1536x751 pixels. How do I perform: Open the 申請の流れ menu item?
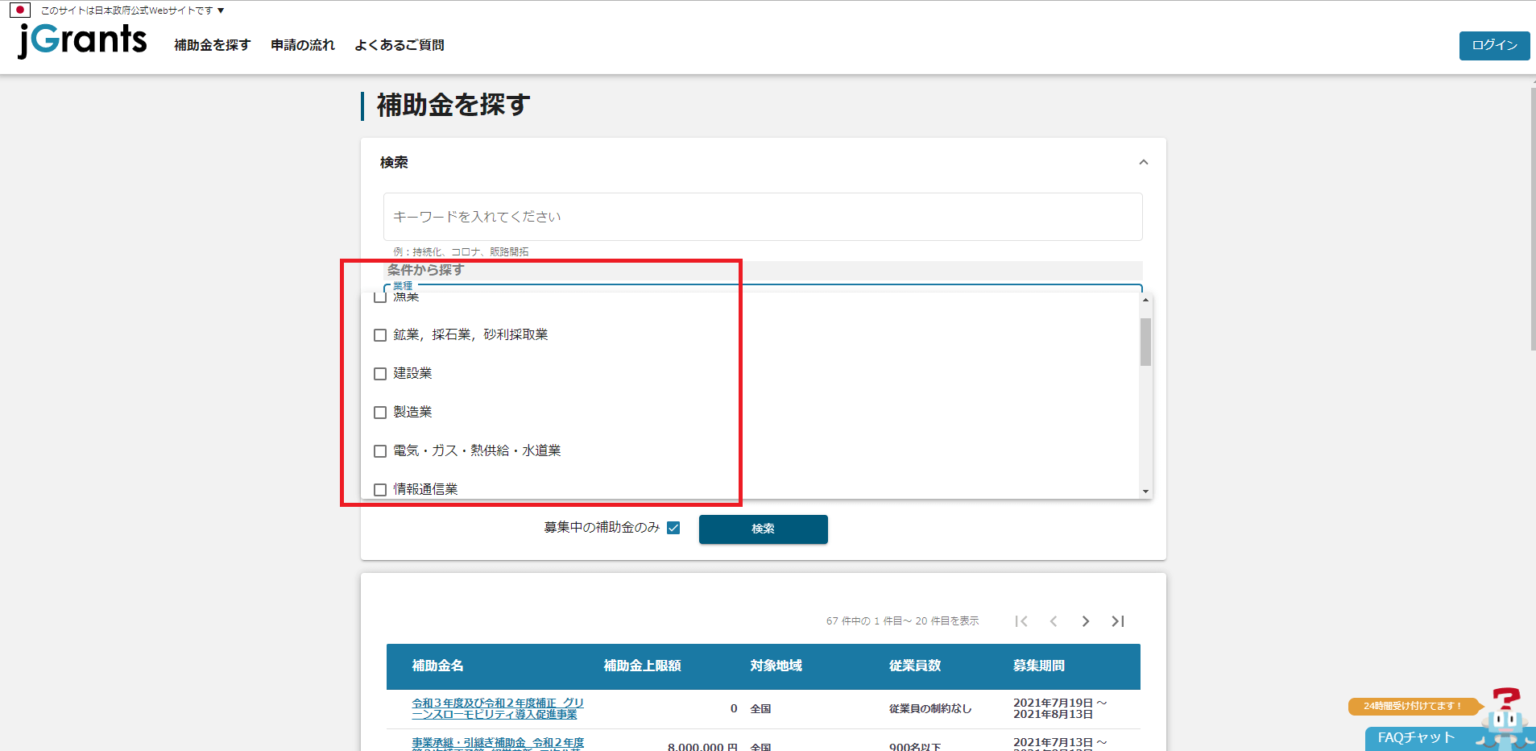(302, 45)
